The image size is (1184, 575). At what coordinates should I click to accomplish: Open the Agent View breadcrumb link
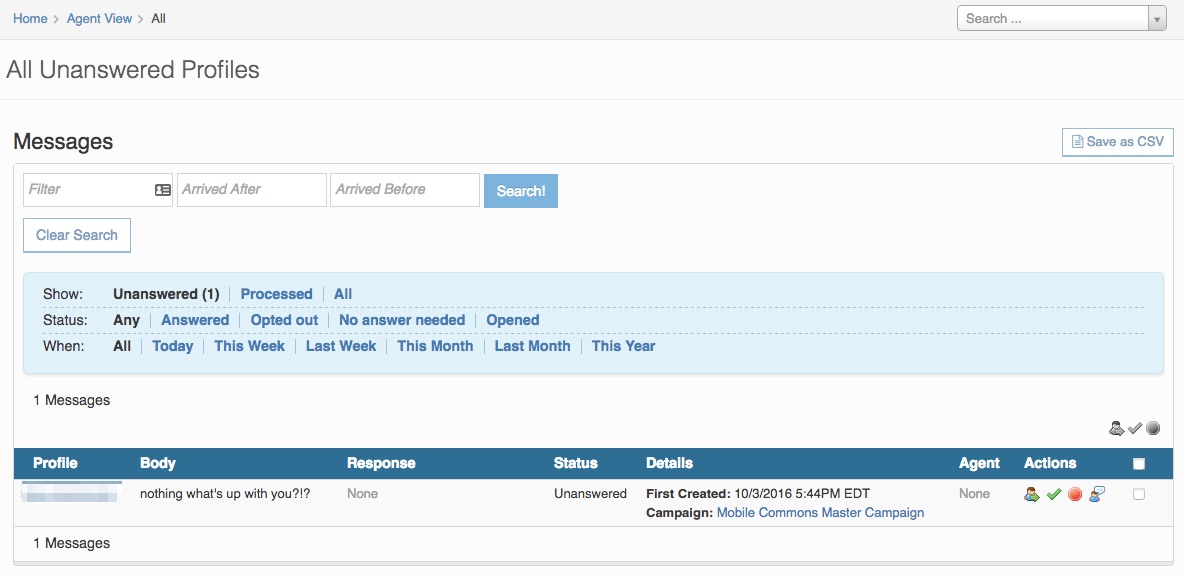pyautogui.click(x=100, y=19)
